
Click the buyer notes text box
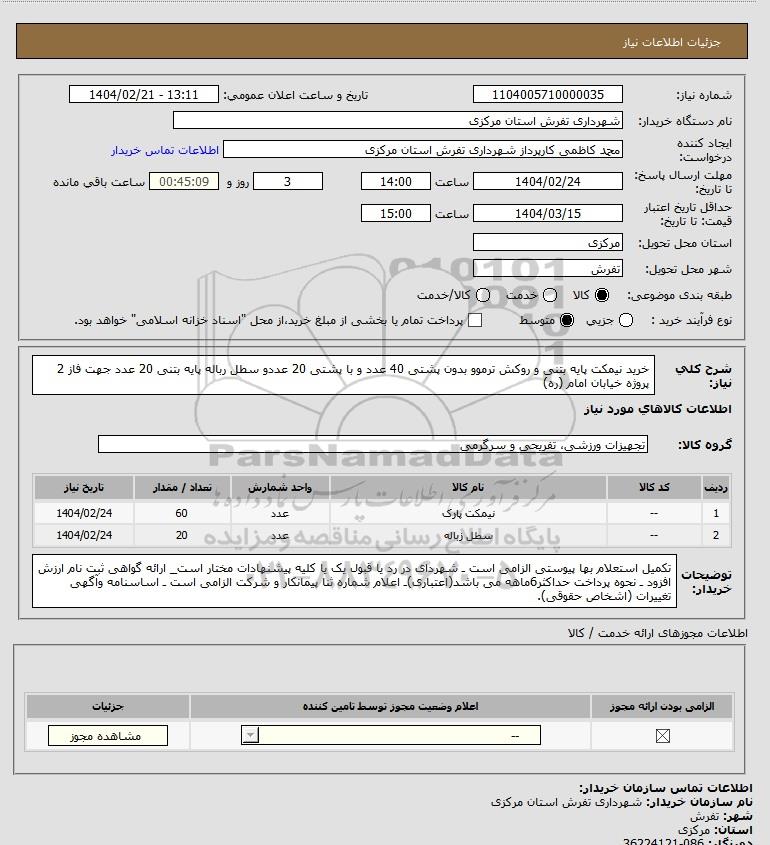(x=354, y=581)
